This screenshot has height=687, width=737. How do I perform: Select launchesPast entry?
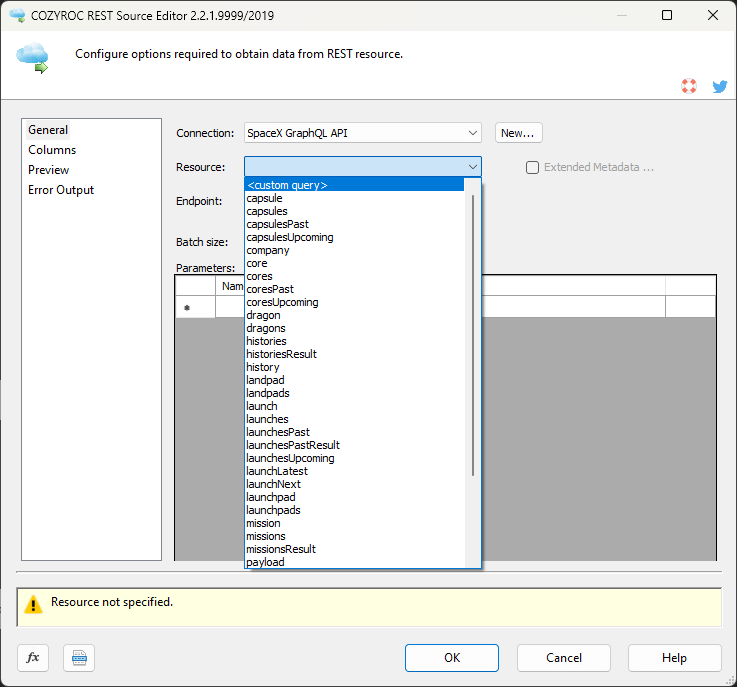coord(354,432)
